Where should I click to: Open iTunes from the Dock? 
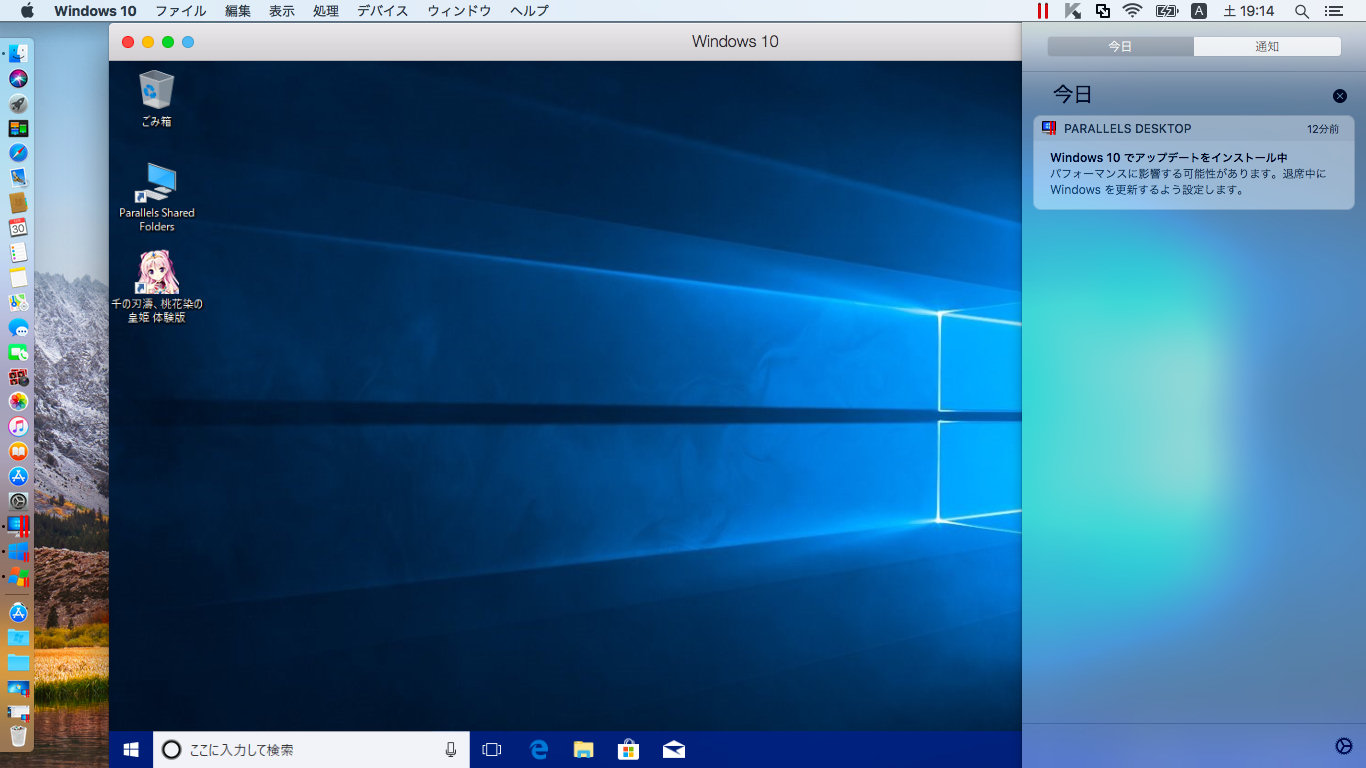coord(18,426)
